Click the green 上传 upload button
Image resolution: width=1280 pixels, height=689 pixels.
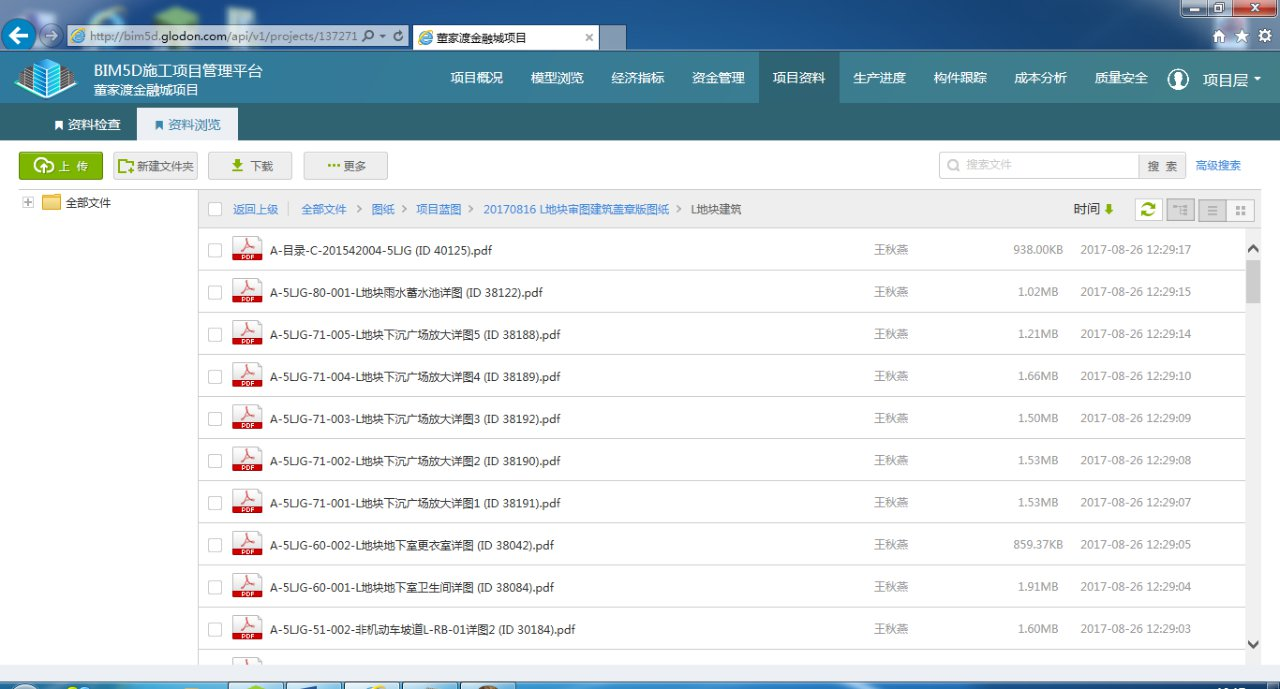coord(61,166)
